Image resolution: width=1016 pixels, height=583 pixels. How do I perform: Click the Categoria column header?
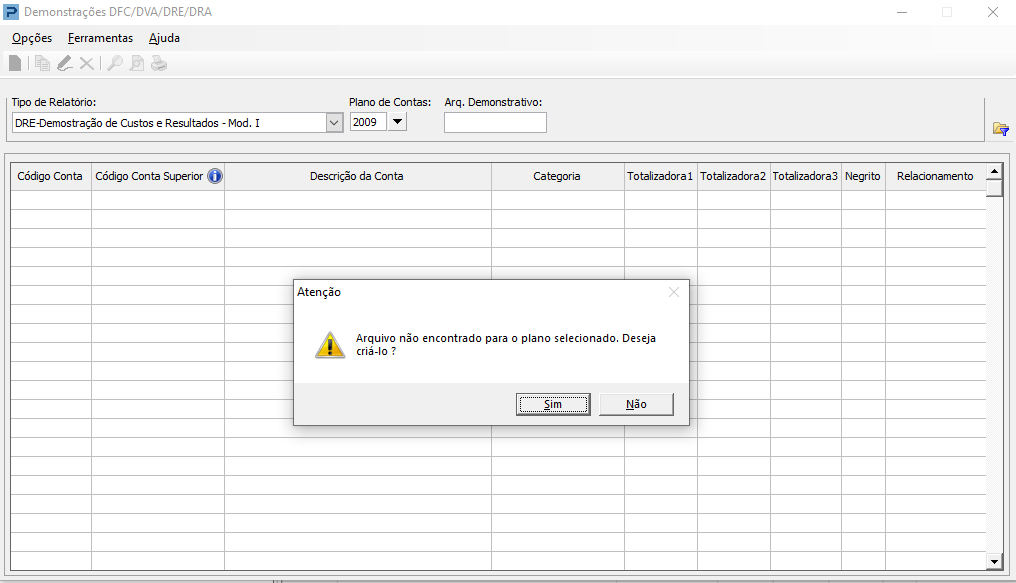(x=557, y=176)
